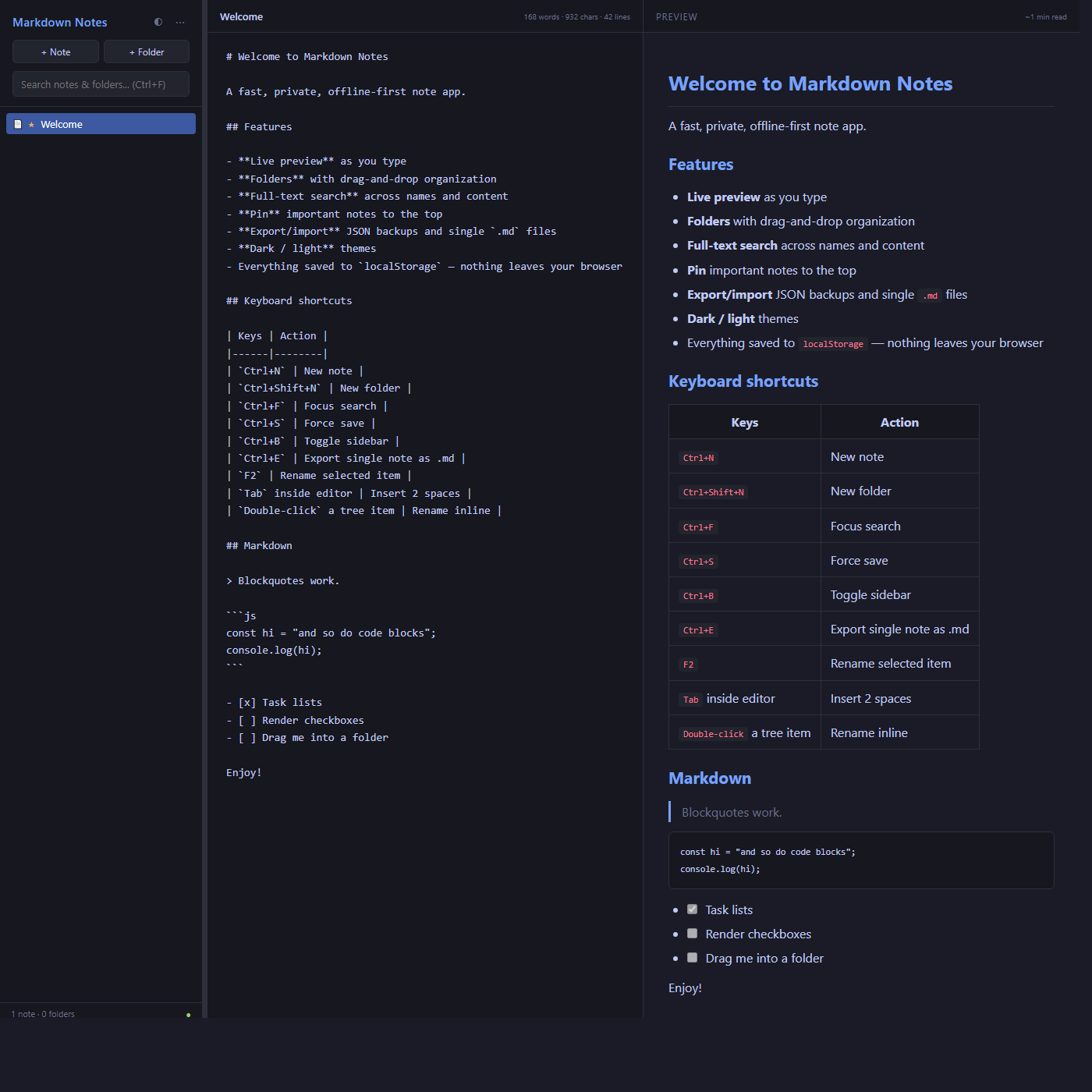The height and width of the screenshot is (1092, 1092).
Task: Place cursor on - [x] Task lists editor line
Action: (274, 702)
